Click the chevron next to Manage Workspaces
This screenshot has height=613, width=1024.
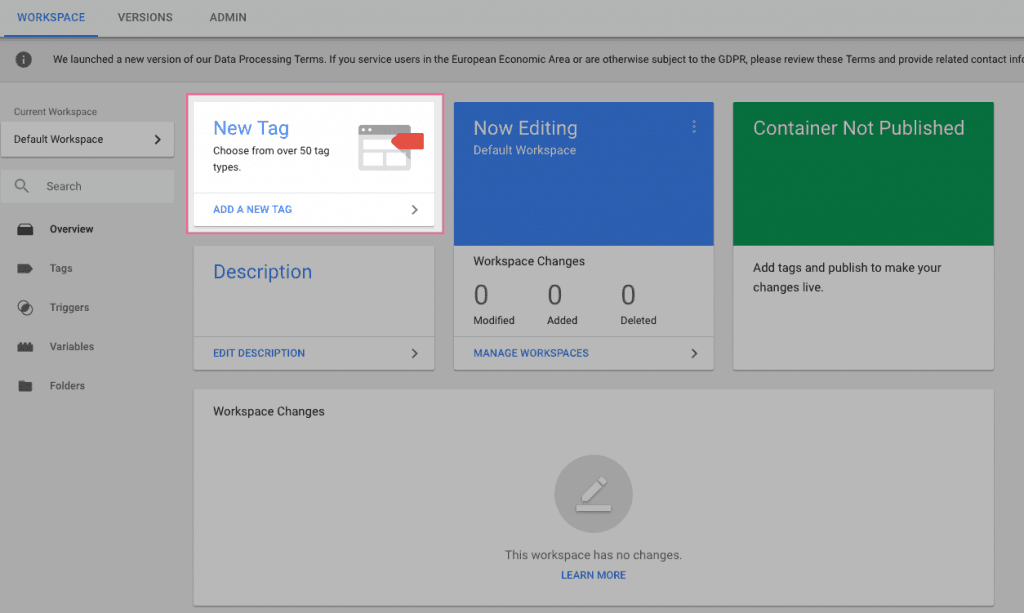[694, 353]
